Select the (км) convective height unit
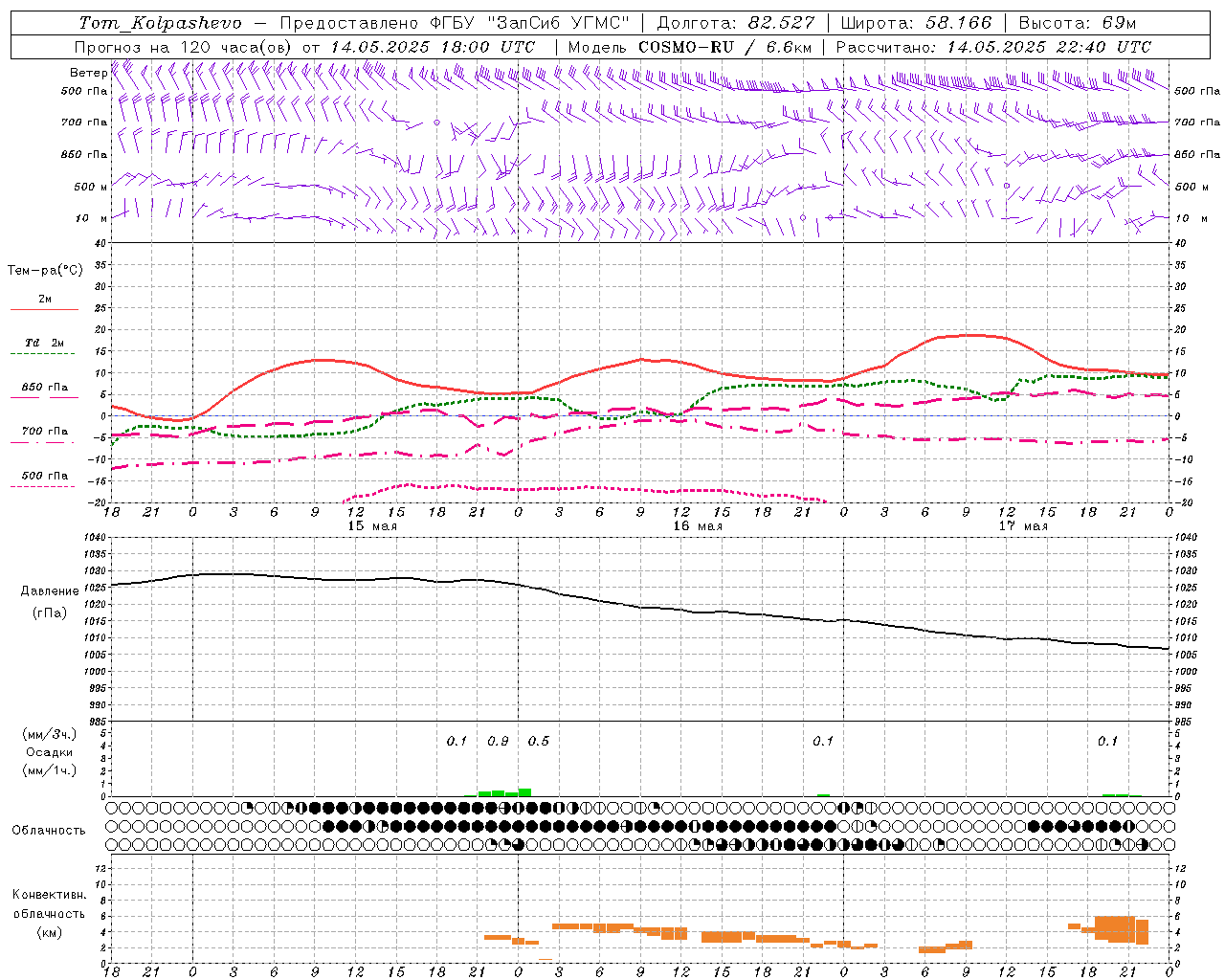 [x=50, y=932]
